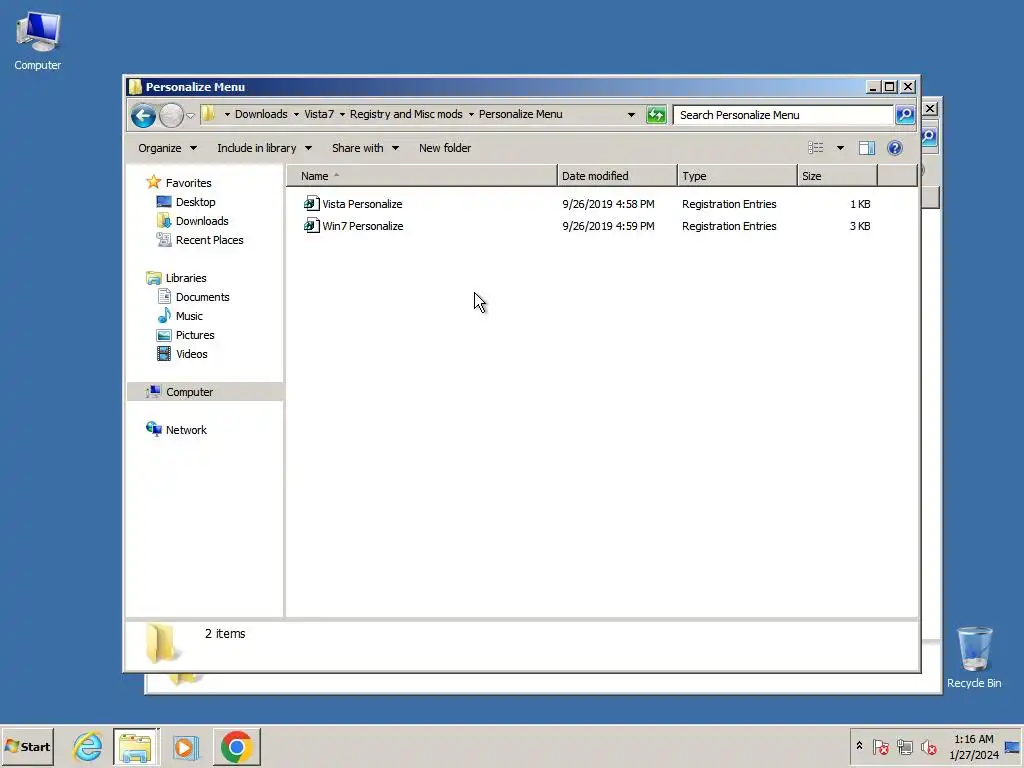Open the Start menu
Screen dimensions: 1024x768
(x=27, y=746)
